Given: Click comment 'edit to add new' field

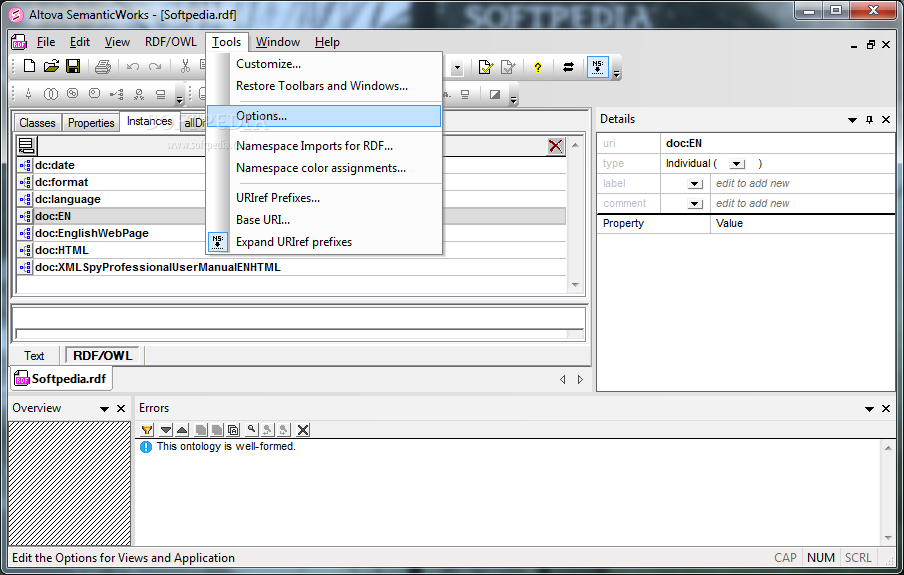Looking at the screenshot, I should click(x=802, y=204).
